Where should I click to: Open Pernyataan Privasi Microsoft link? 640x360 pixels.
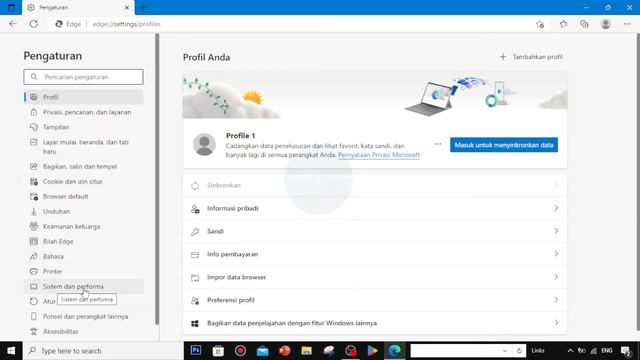379,155
